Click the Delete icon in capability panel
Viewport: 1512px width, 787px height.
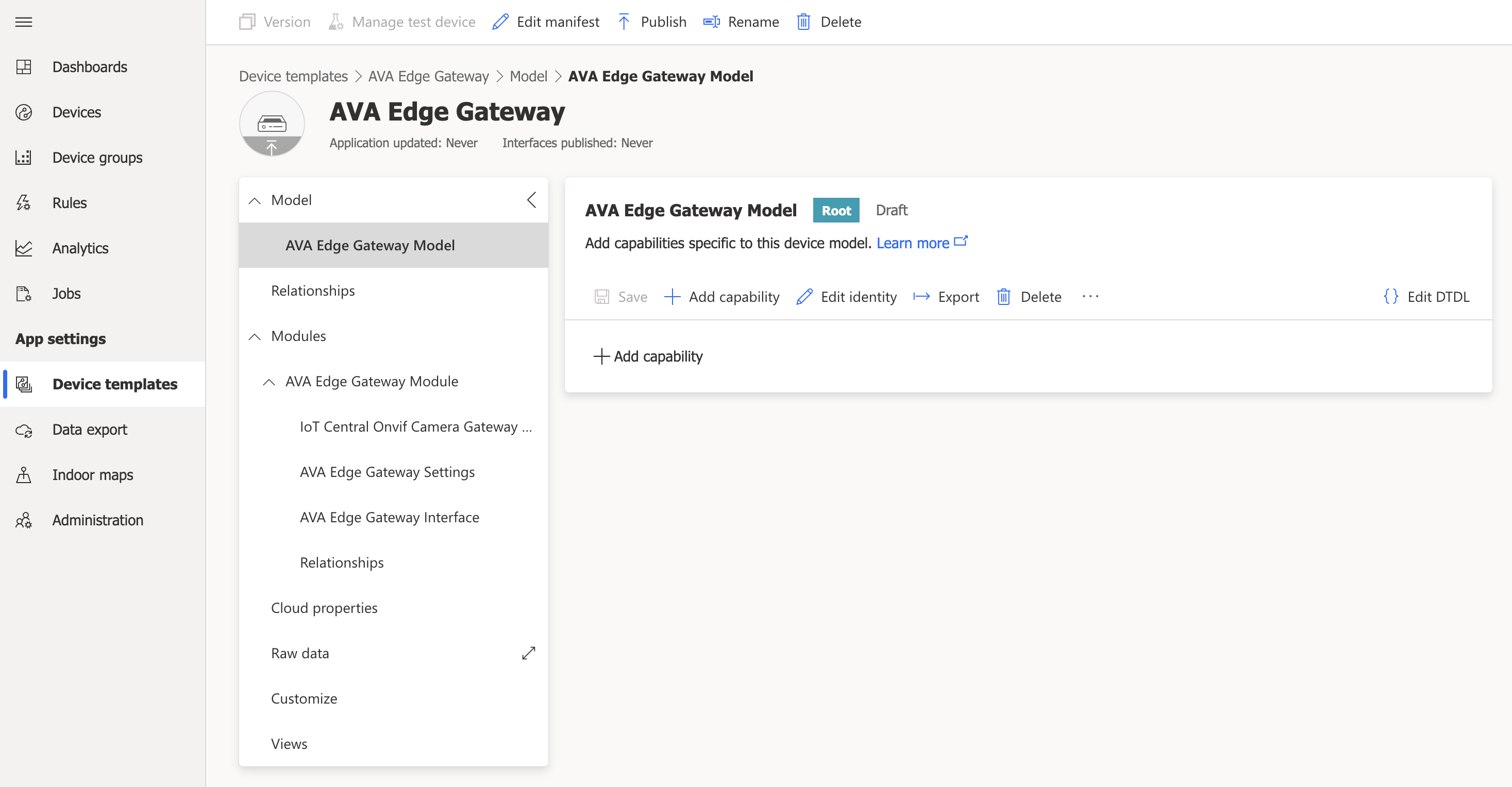pos(1003,296)
